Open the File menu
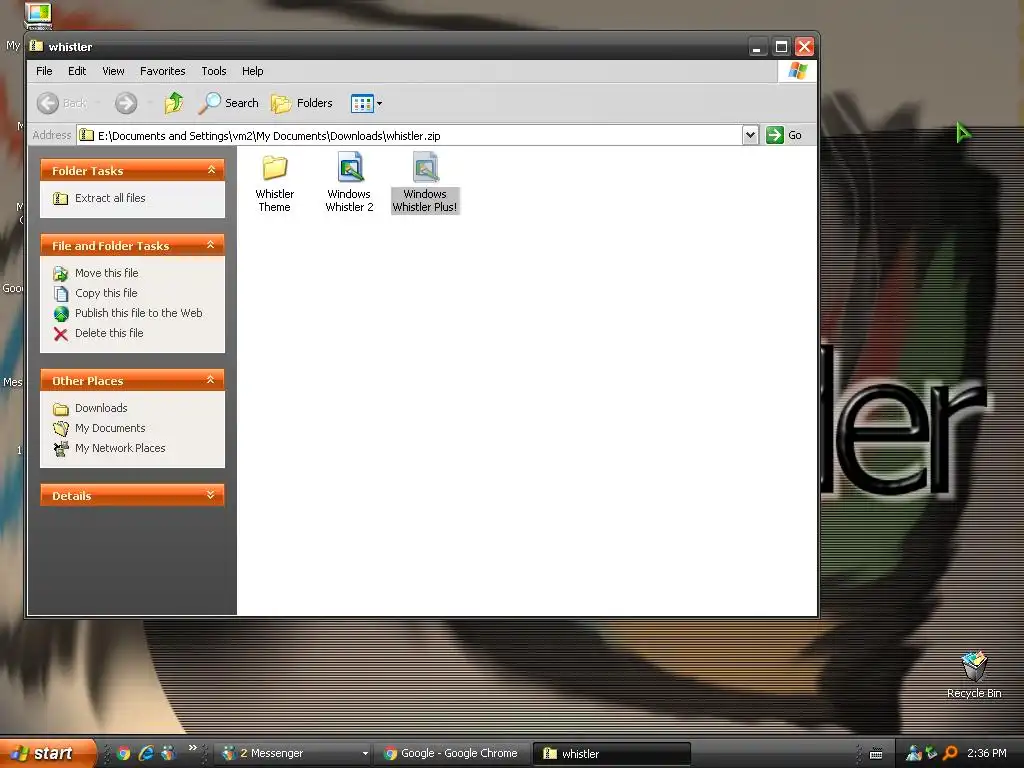1024x768 pixels. [x=44, y=71]
